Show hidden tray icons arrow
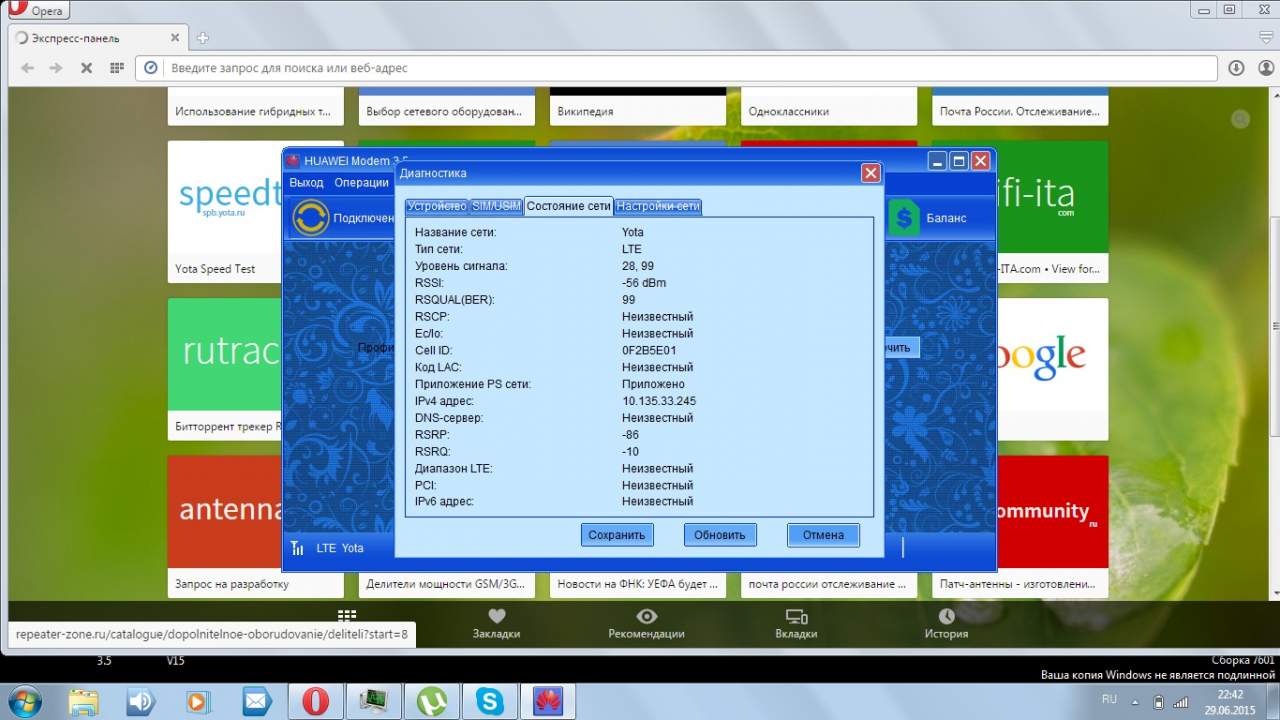 click(1135, 700)
